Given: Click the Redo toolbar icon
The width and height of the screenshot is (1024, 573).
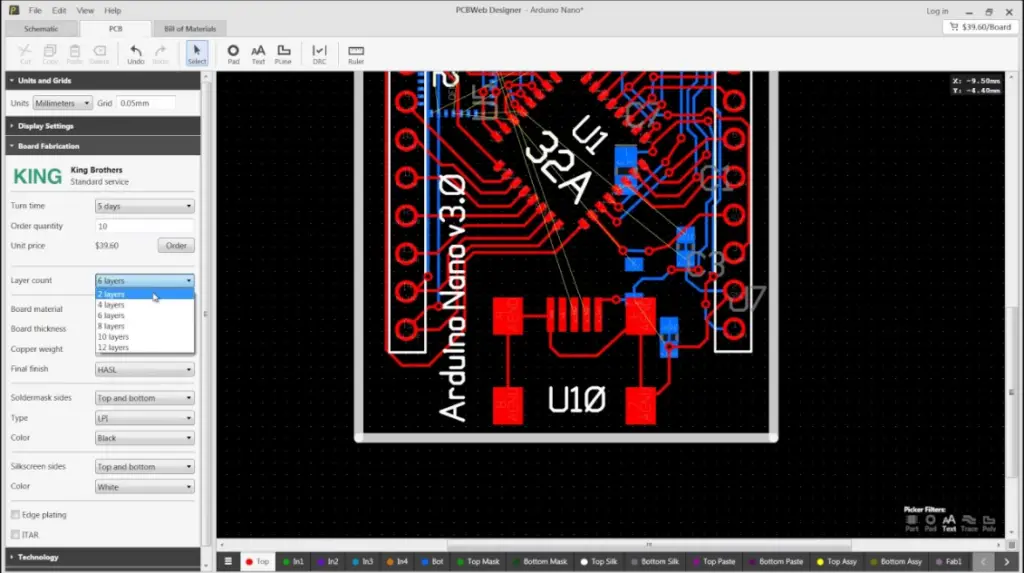Looking at the screenshot, I should tap(160, 54).
